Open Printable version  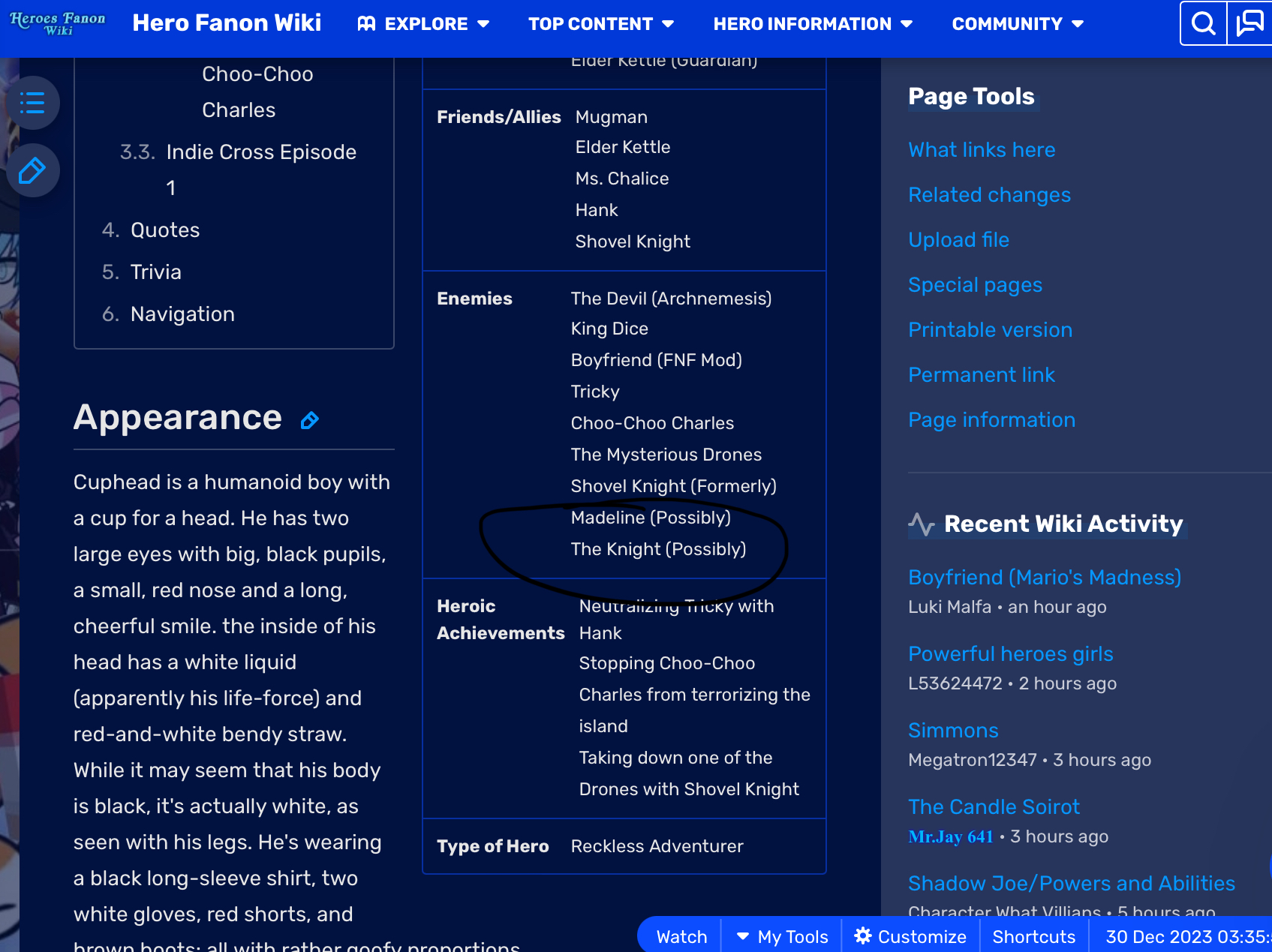click(990, 329)
